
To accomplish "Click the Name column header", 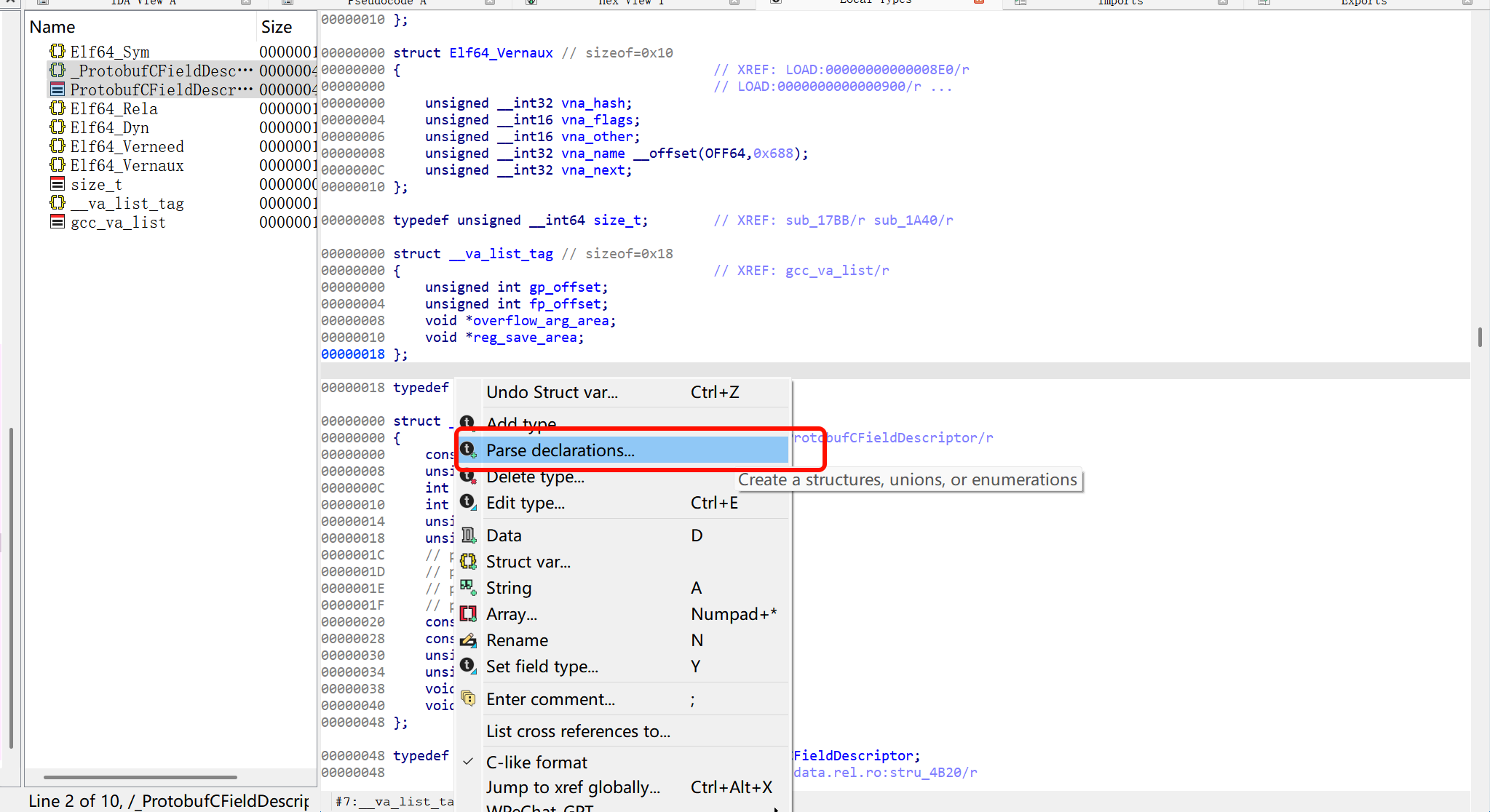I will [x=52, y=27].
